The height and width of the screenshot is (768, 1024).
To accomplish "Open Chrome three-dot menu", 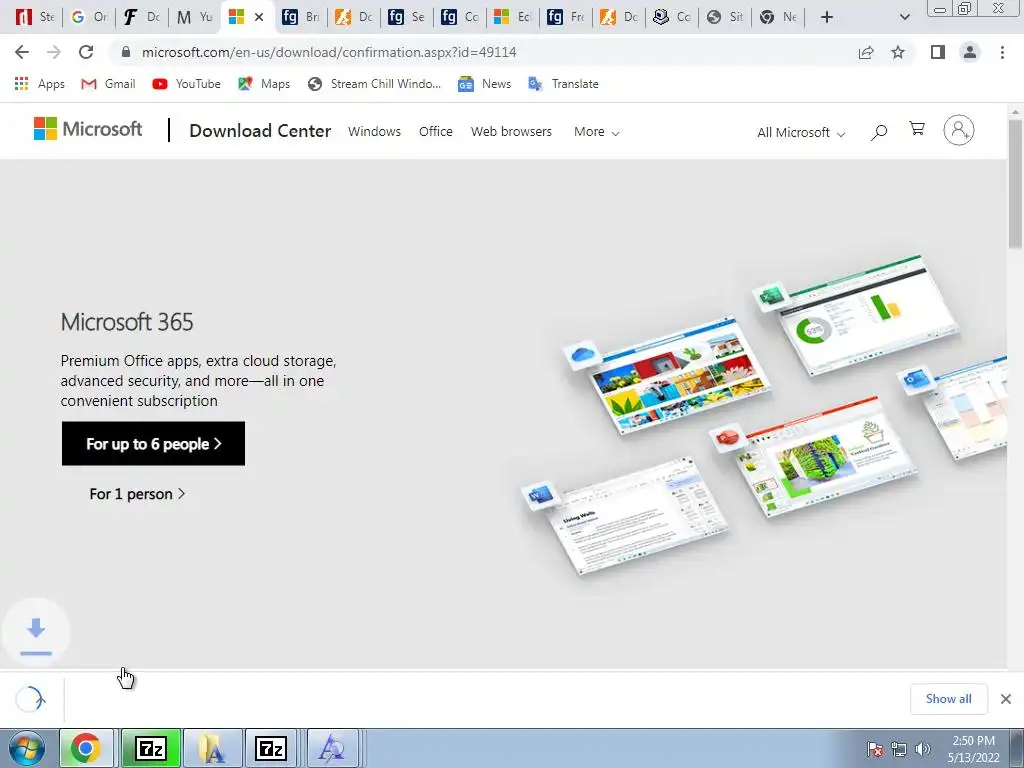I will point(1002,52).
